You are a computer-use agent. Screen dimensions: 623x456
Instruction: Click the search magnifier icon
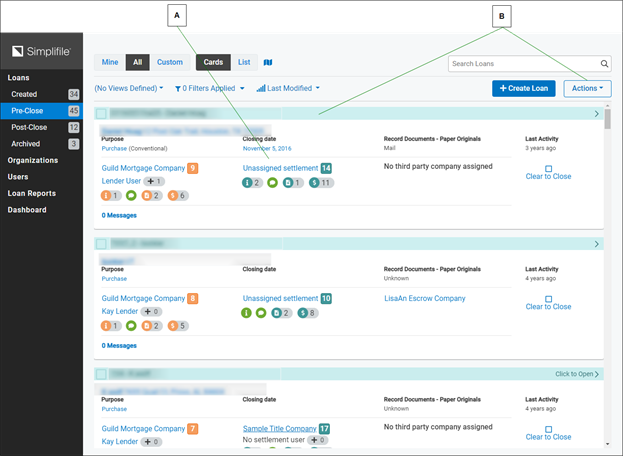pos(604,64)
